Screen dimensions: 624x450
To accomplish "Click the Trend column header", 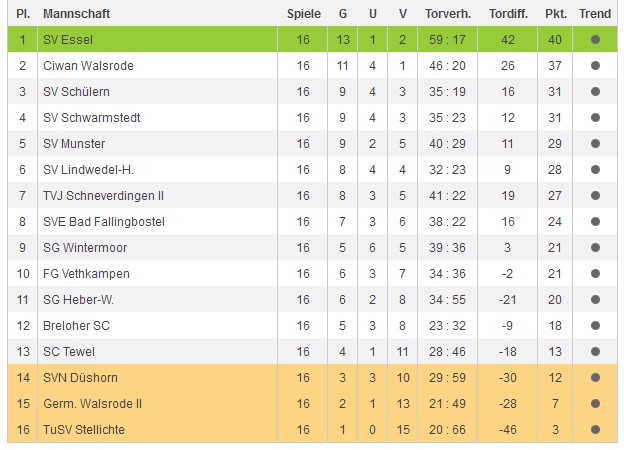I will [595, 14].
